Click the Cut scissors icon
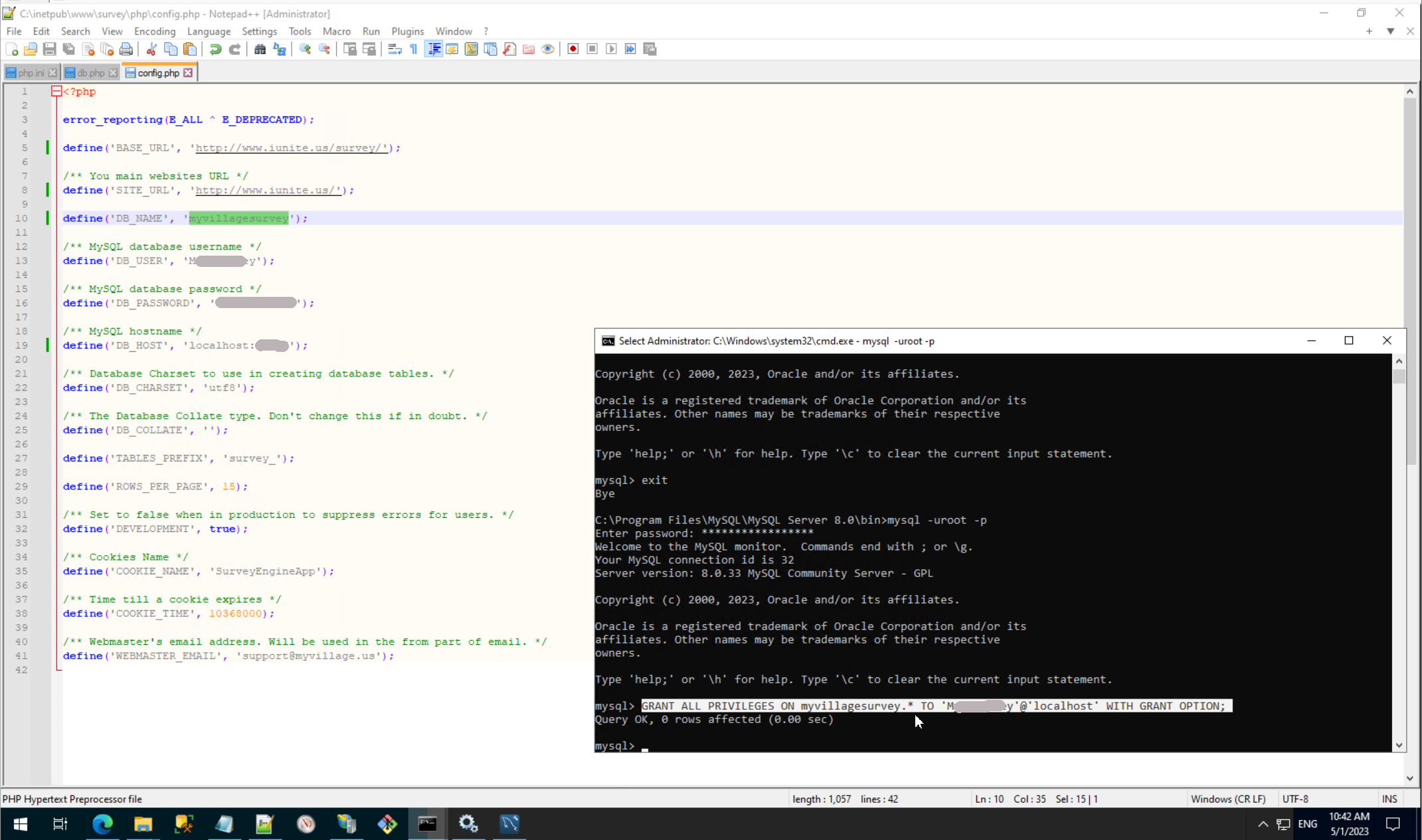This screenshot has height=840, width=1422. tap(151, 49)
